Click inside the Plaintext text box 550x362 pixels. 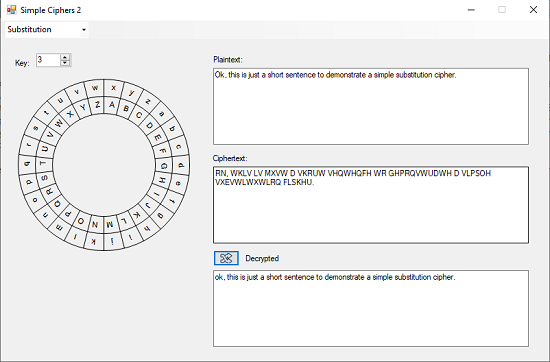(371, 106)
